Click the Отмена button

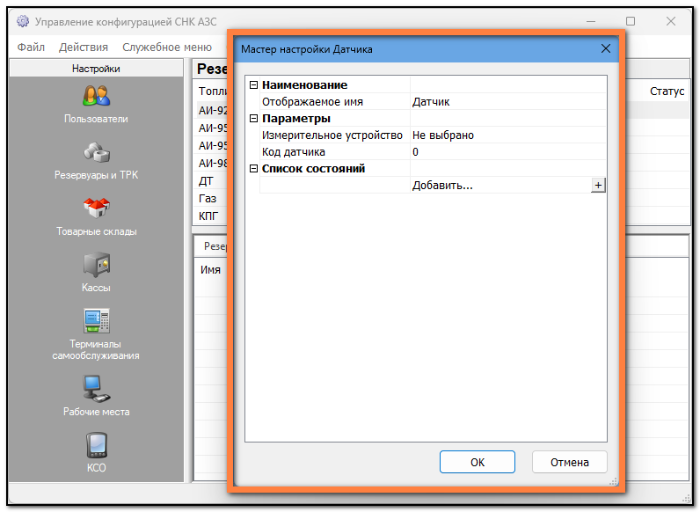tap(569, 462)
